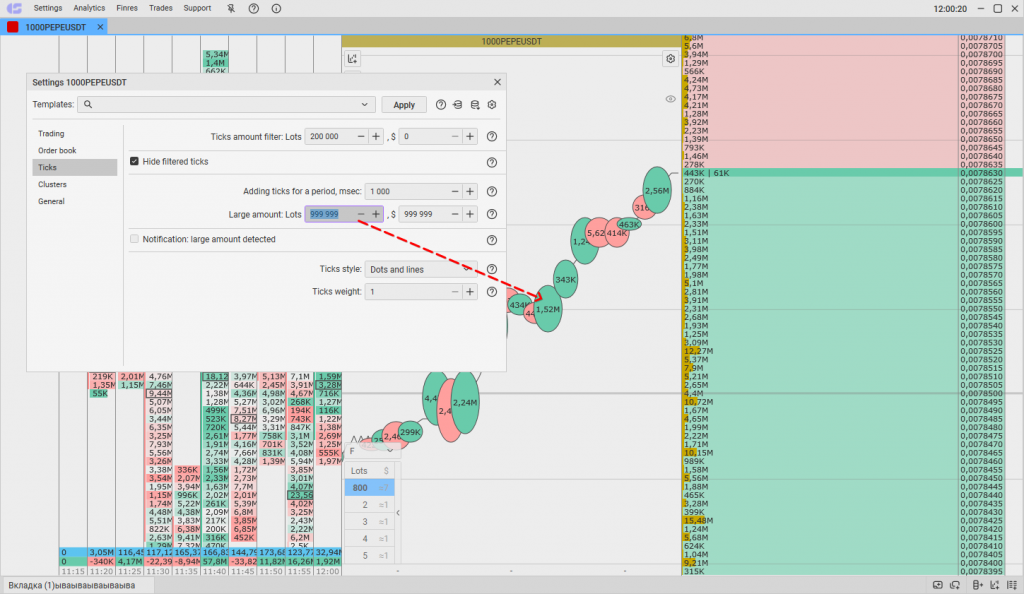
Task: Toggle the eye icon in the ticks panel
Action: [x=671, y=99]
